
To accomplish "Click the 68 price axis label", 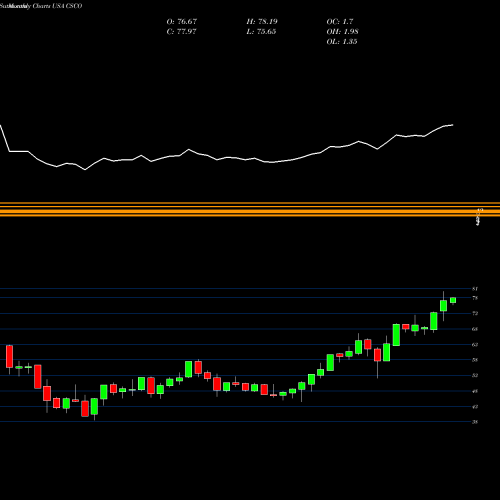I will tap(475, 329).
